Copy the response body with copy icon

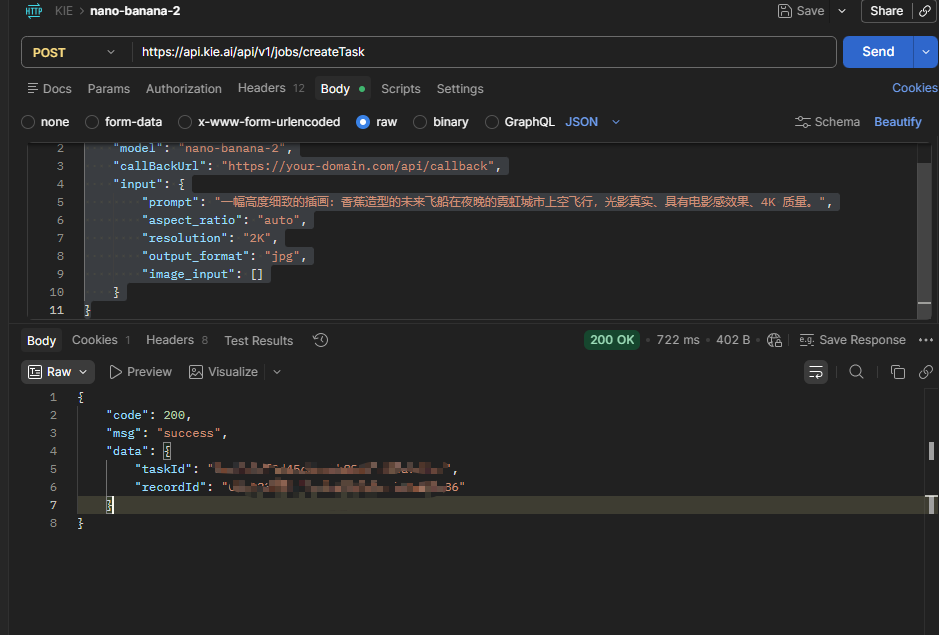point(897,372)
